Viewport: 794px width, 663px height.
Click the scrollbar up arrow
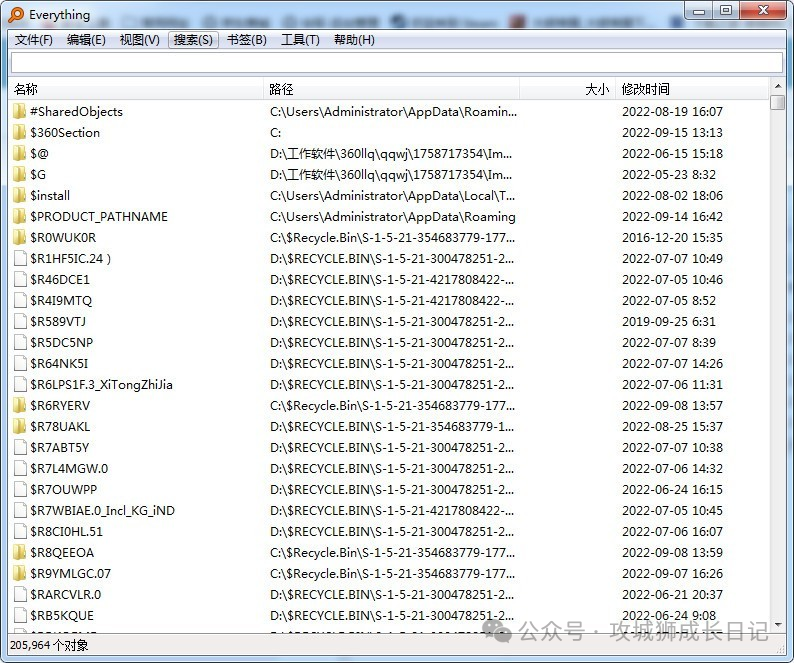[x=777, y=86]
